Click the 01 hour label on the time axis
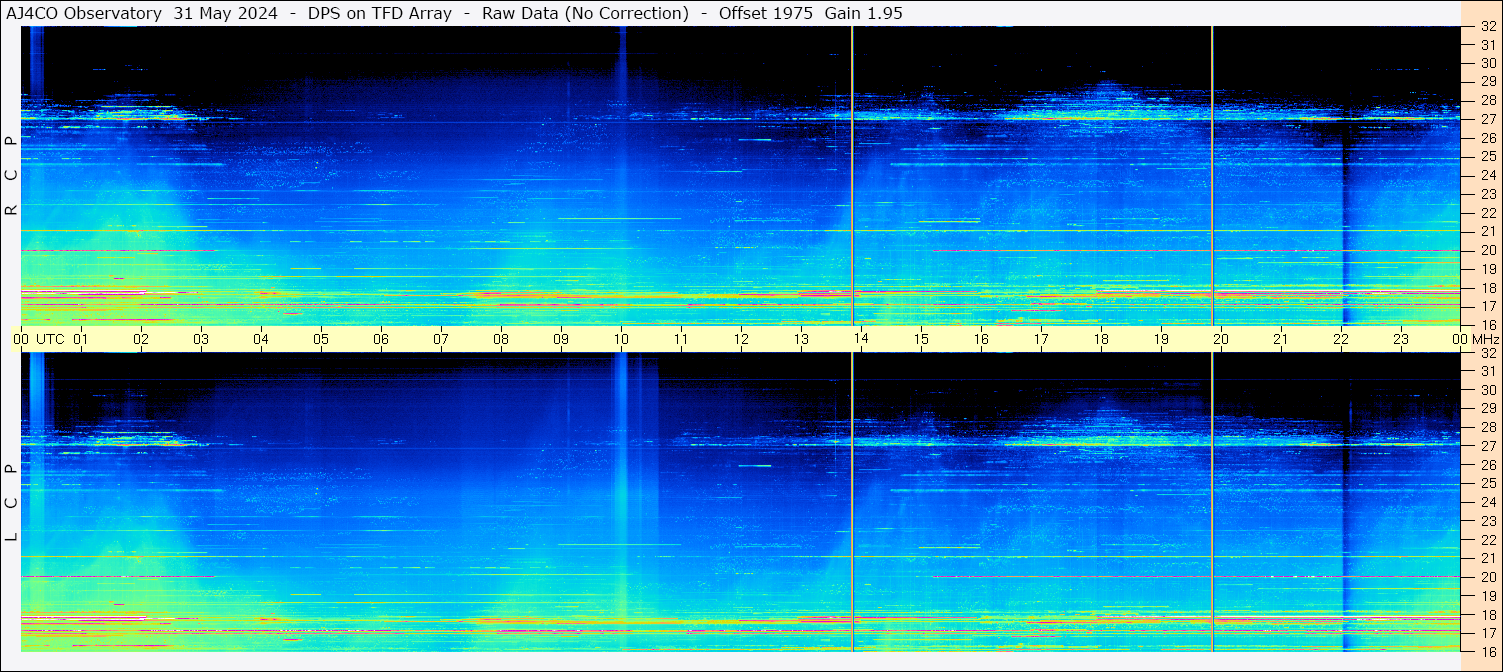1503x672 pixels. click(x=81, y=339)
